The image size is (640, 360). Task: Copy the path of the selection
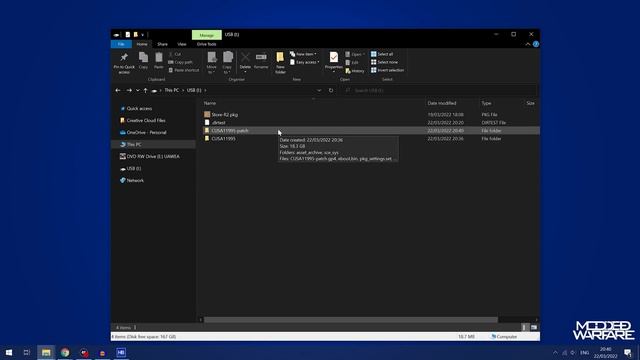point(180,62)
